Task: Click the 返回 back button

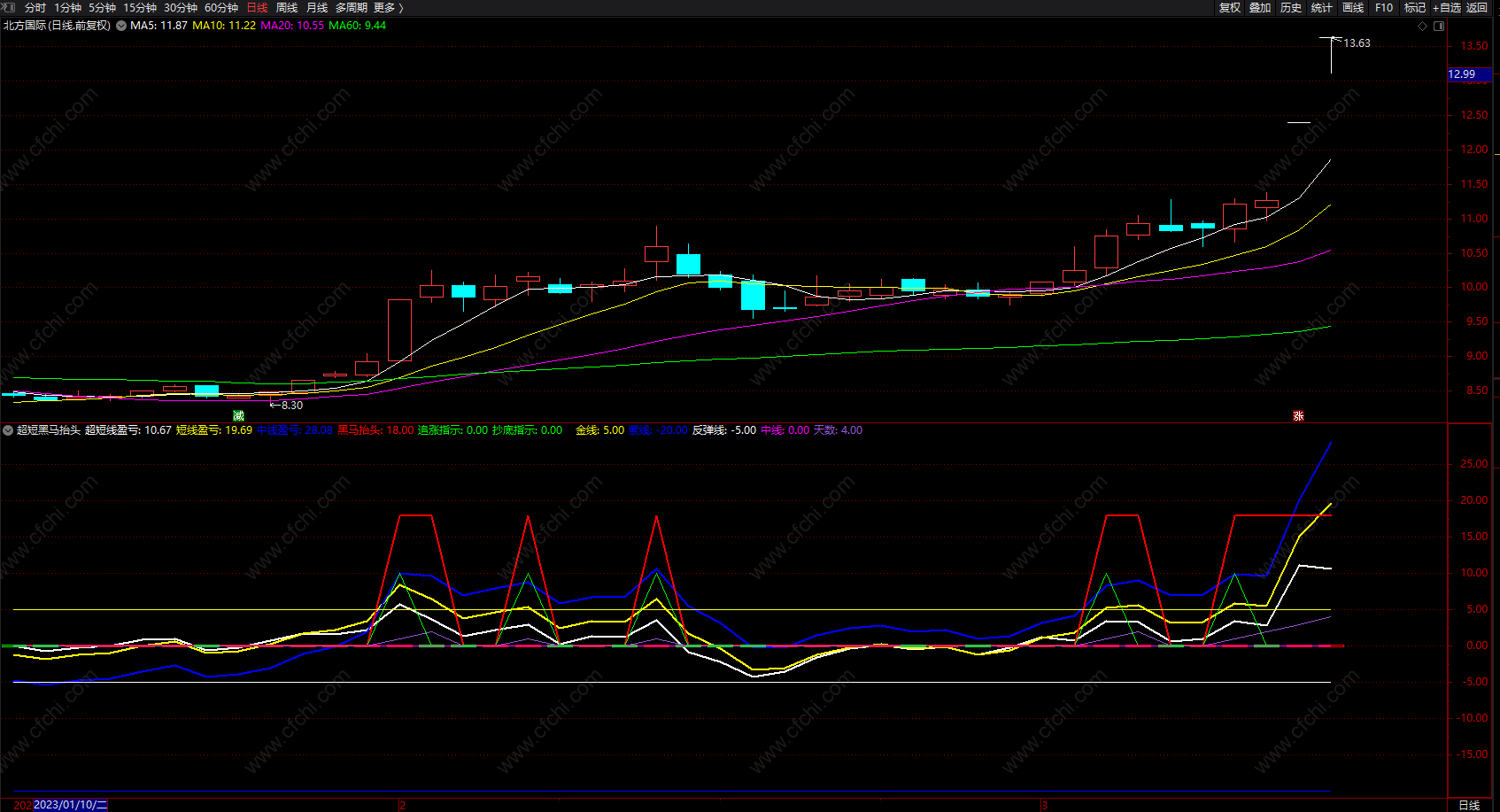Action: click(1477, 7)
